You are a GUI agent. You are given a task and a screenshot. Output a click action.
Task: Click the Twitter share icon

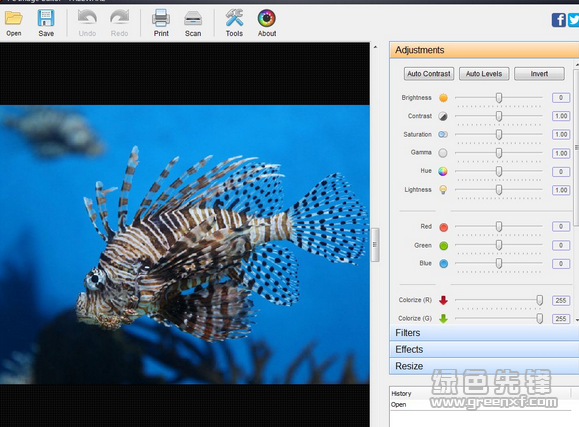pos(573,20)
